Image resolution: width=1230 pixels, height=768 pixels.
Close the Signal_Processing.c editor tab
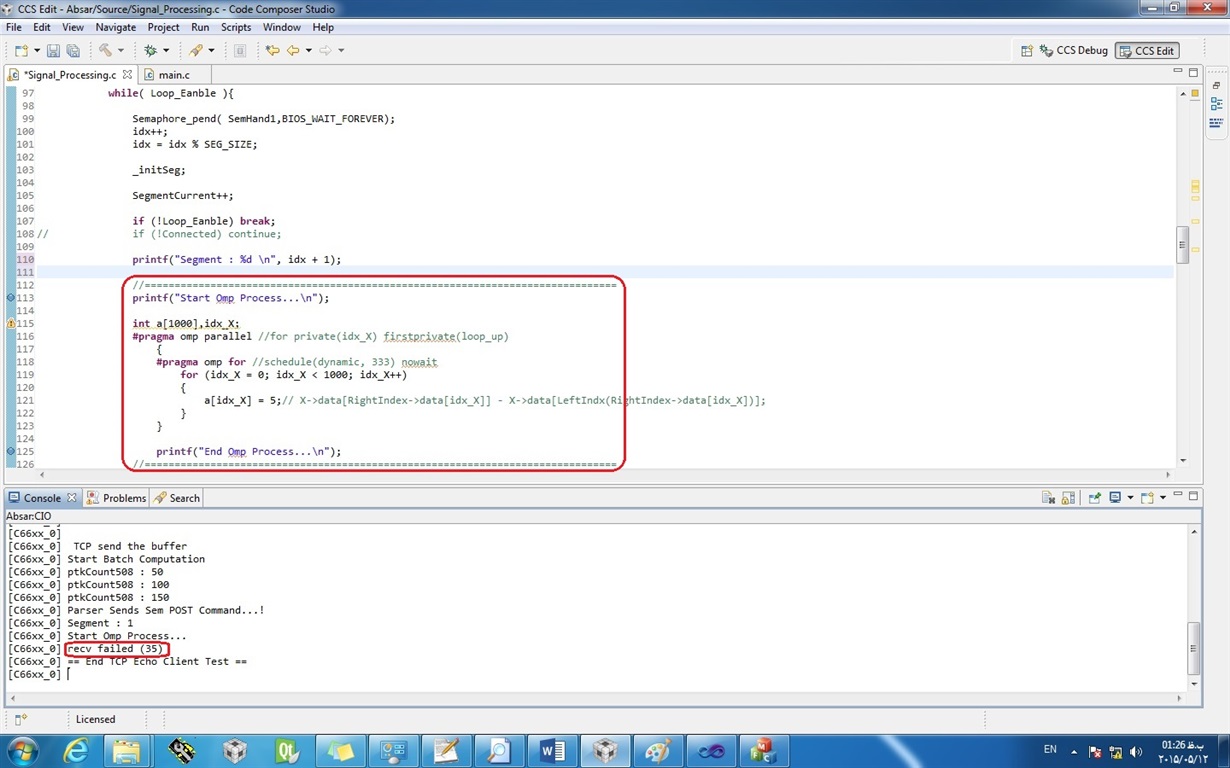click(129, 75)
